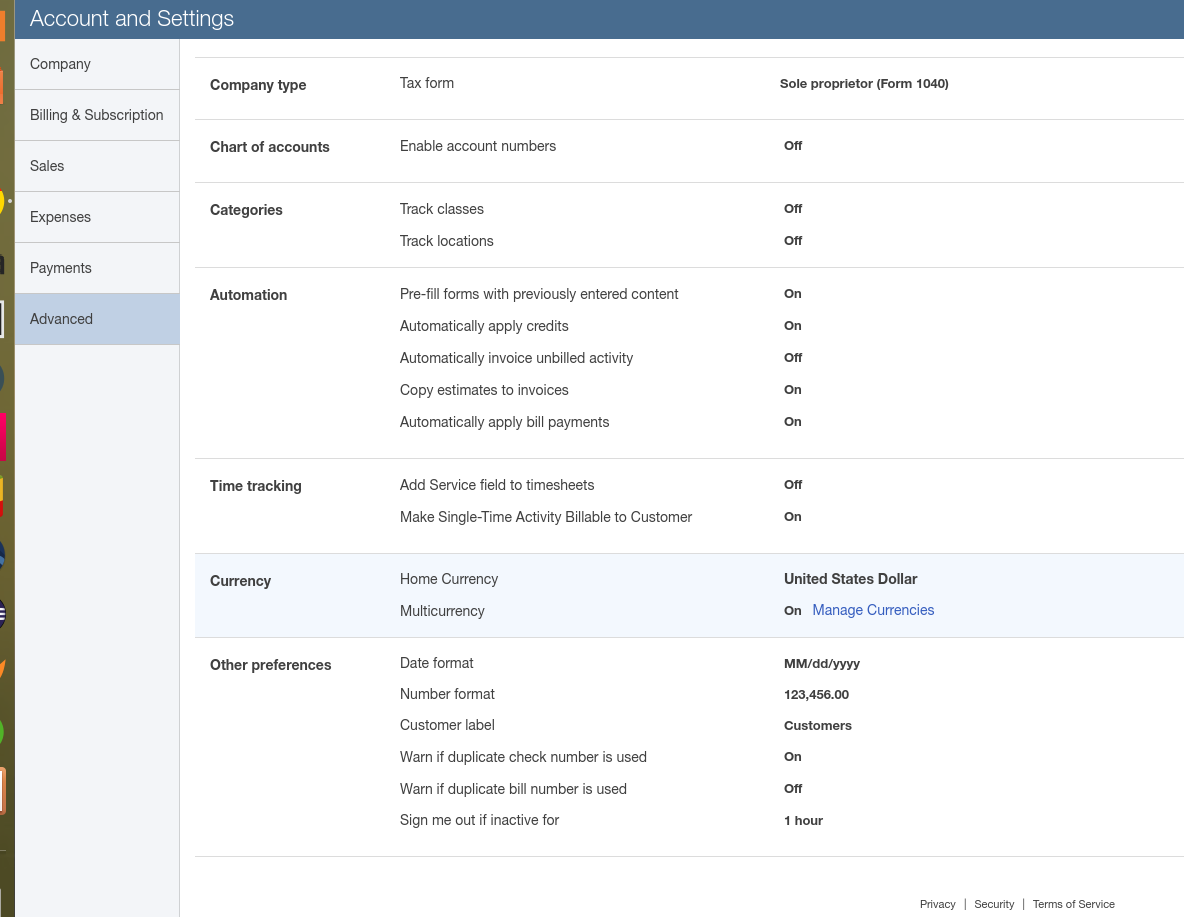The image size is (1184, 917).
Task: Select the Advanced settings tab
Action: [97, 319]
